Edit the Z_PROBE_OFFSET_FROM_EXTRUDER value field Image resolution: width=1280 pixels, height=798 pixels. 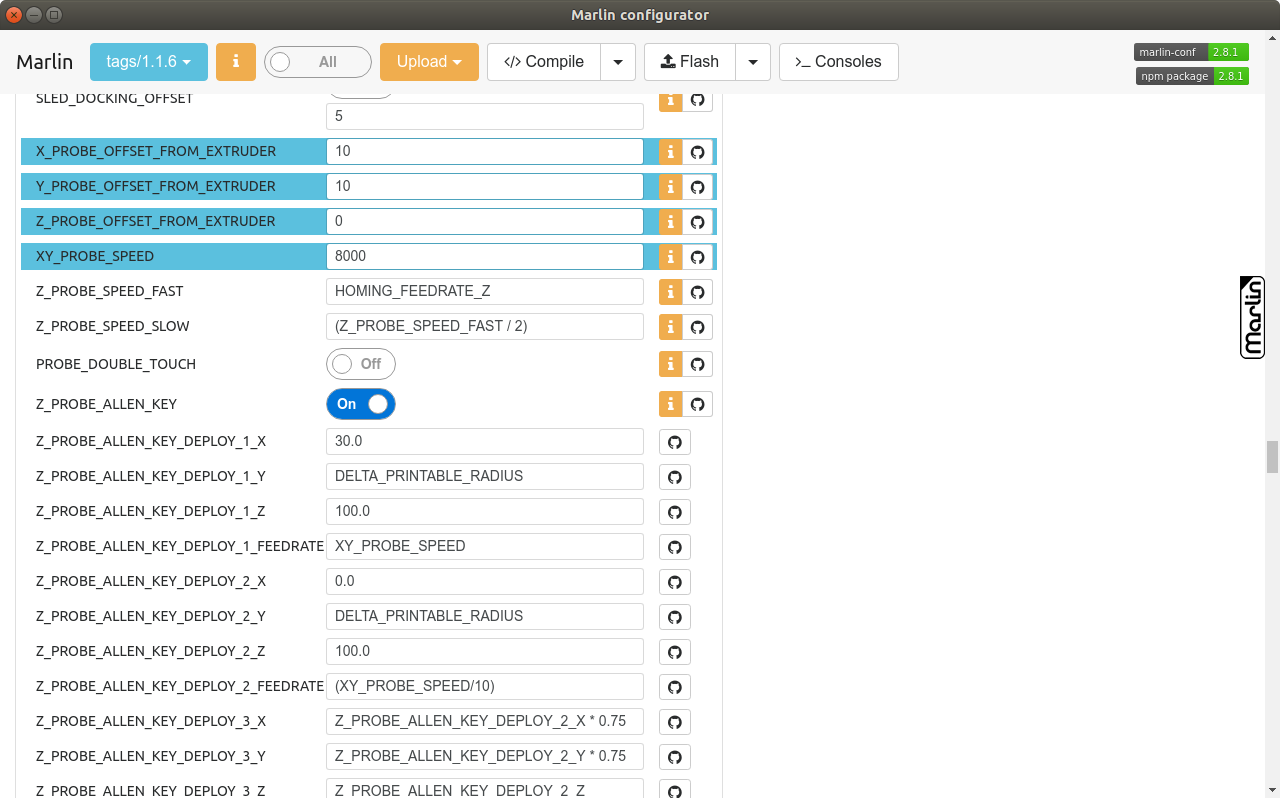(485, 221)
